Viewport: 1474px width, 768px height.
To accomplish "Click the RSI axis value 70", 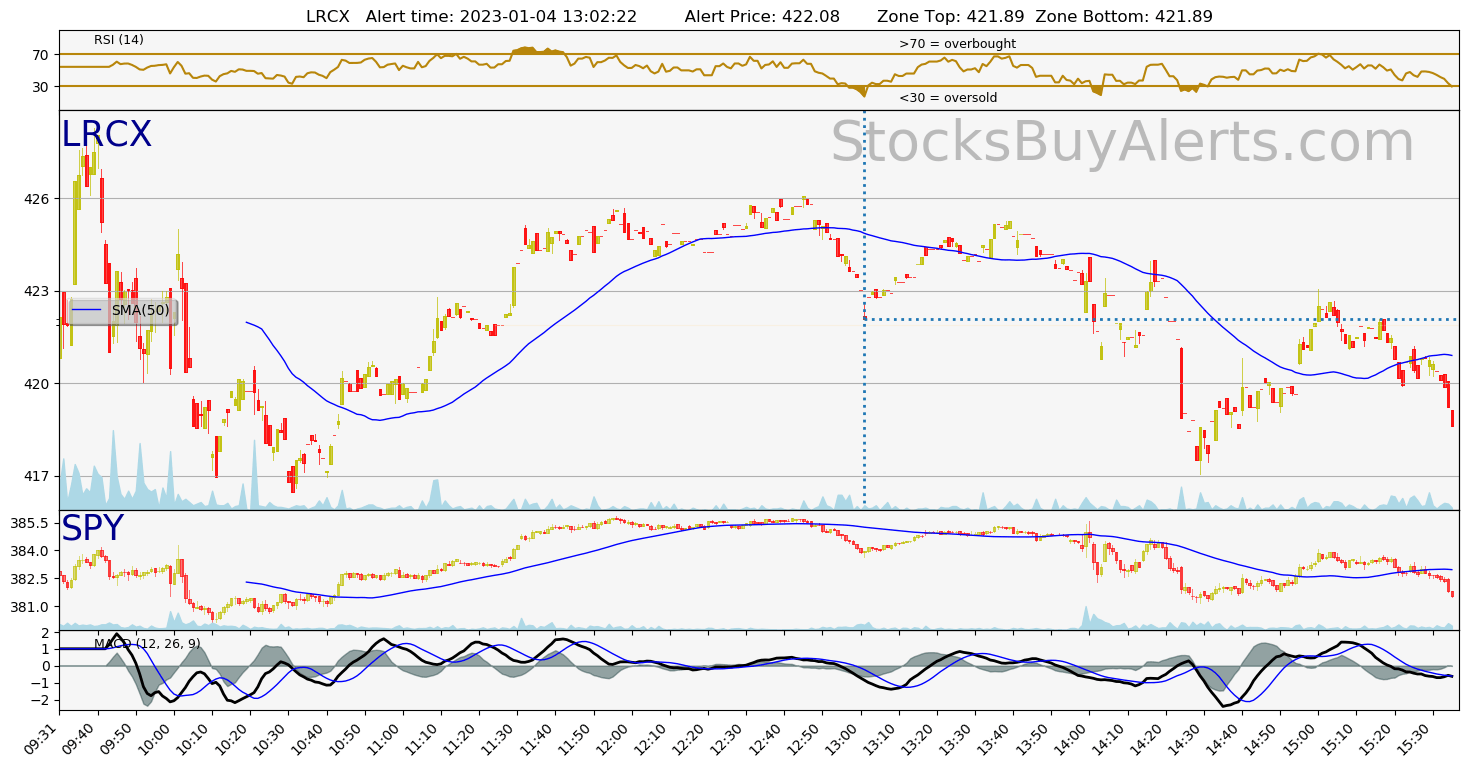I will [40, 55].
